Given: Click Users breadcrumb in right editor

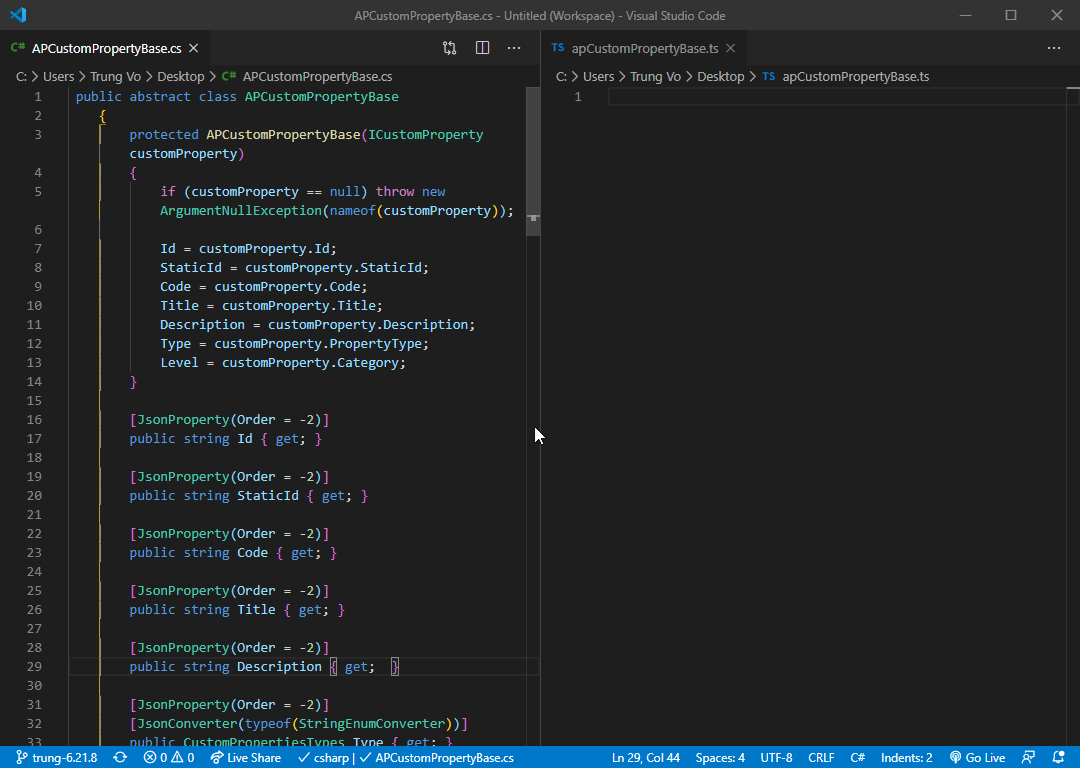Looking at the screenshot, I should pos(599,76).
